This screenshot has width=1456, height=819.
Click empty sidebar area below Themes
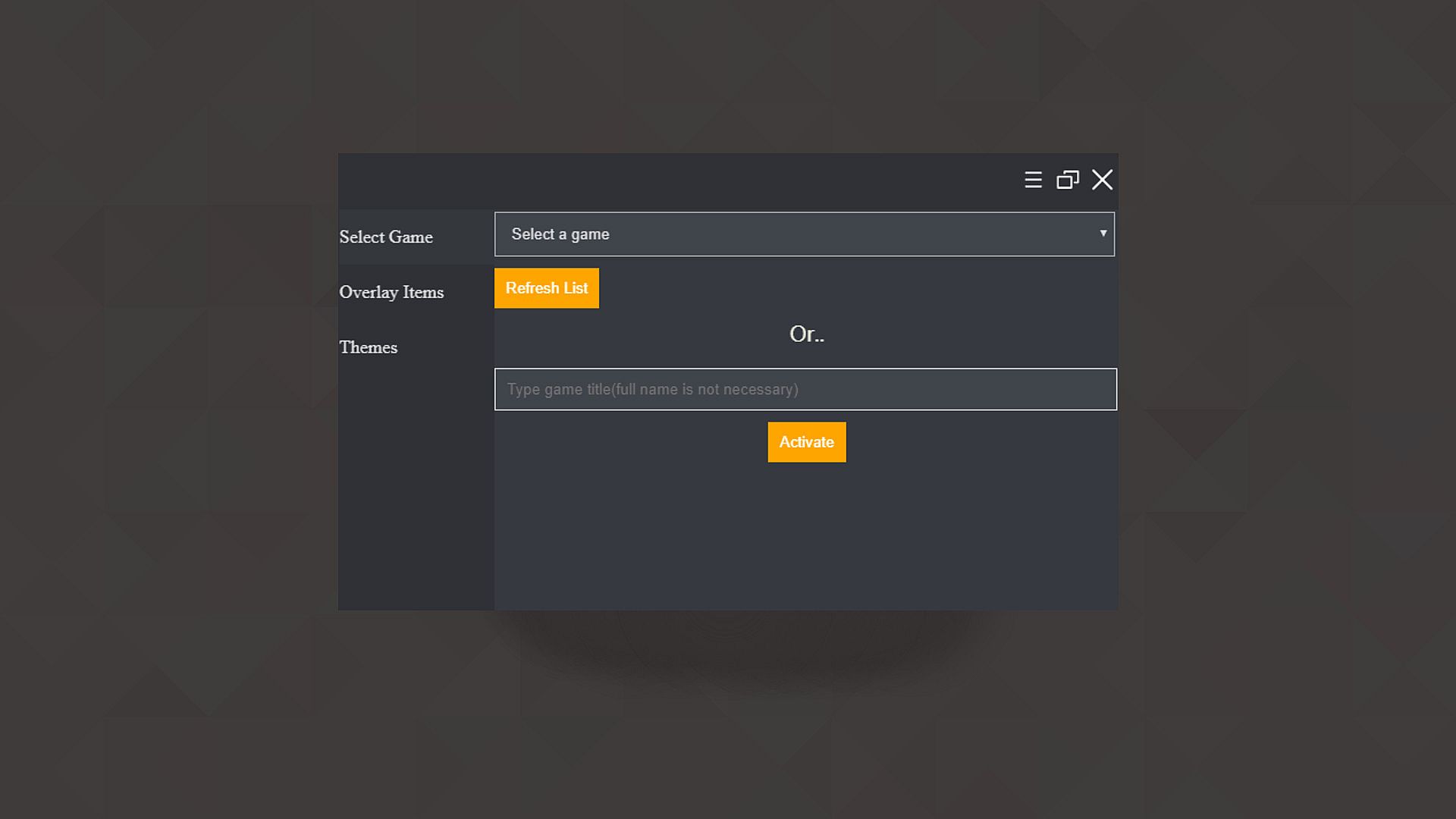(416, 493)
